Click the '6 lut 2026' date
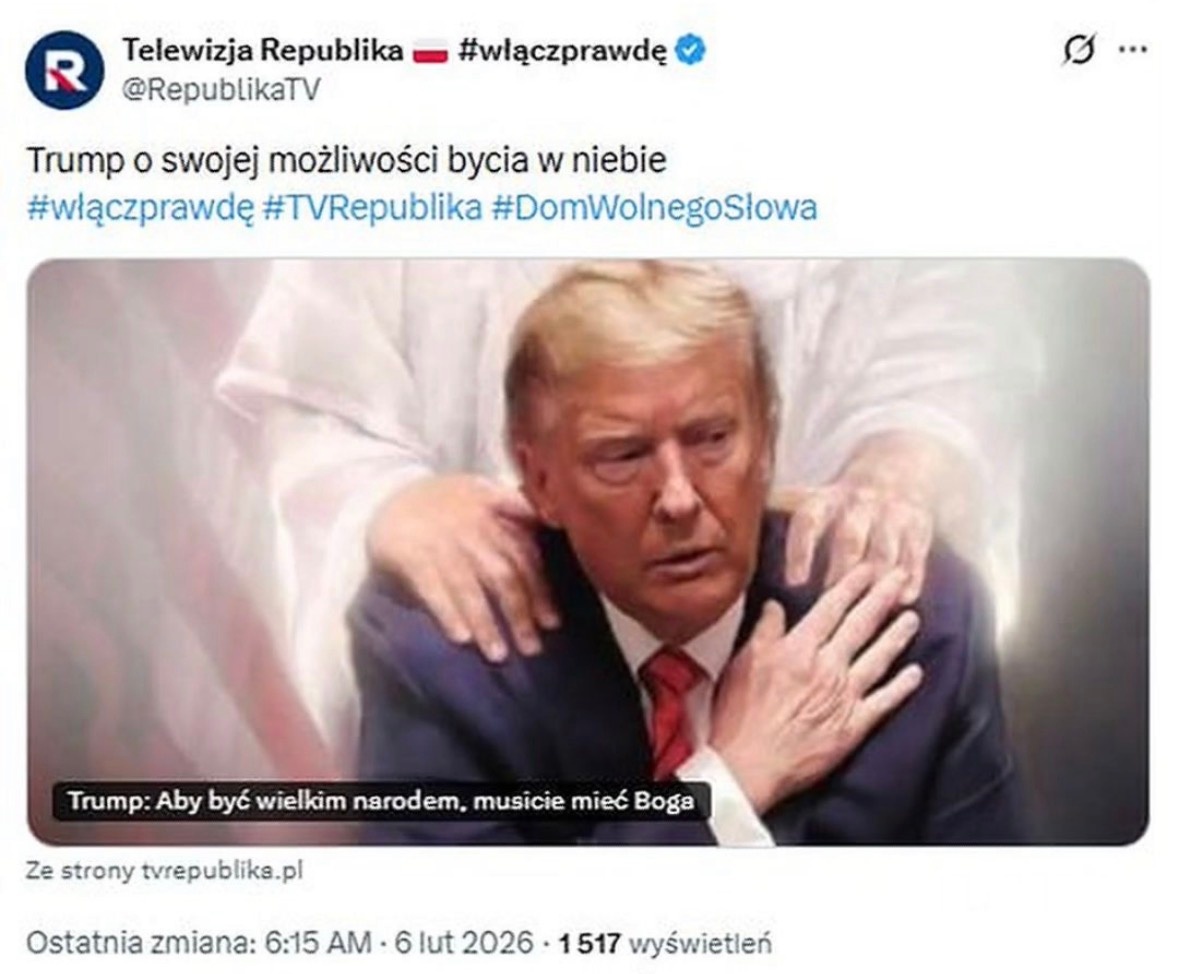Viewport: 1179px width, 974px height. pos(464,942)
